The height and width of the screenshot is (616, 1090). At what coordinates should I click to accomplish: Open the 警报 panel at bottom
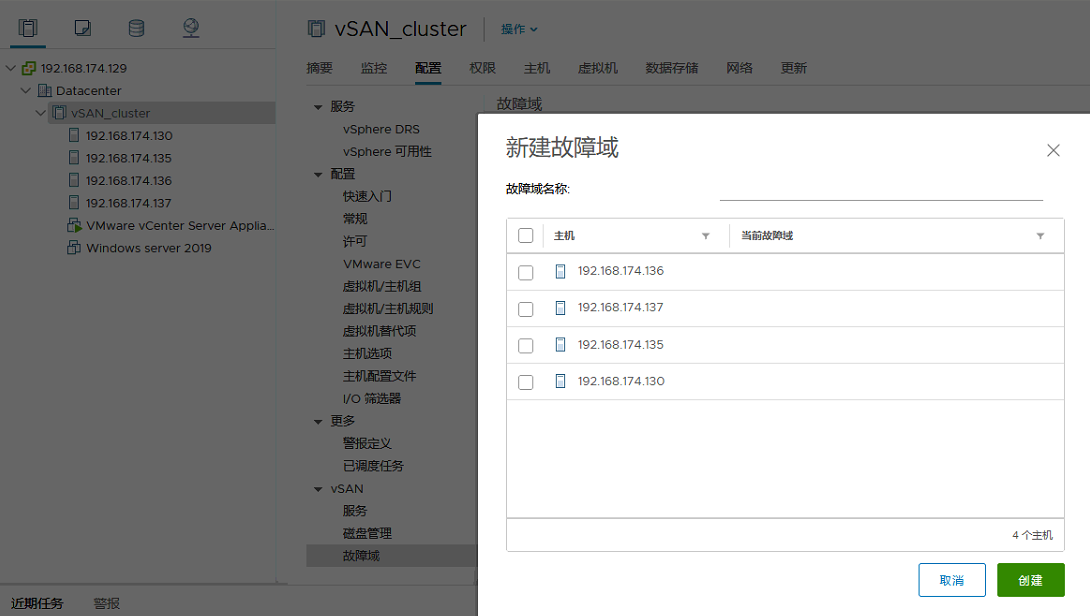[x=106, y=603]
